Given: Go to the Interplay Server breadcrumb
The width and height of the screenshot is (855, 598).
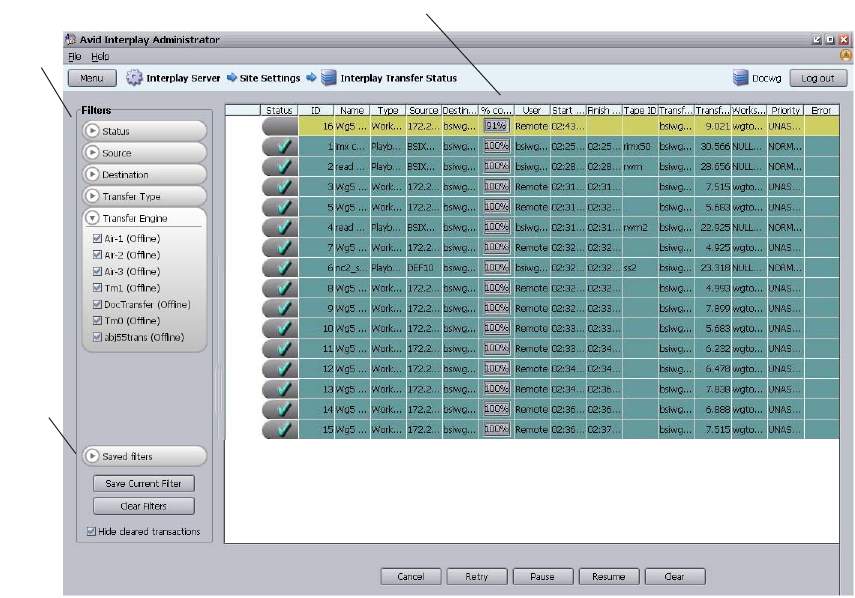Looking at the screenshot, I should (183, 78).
